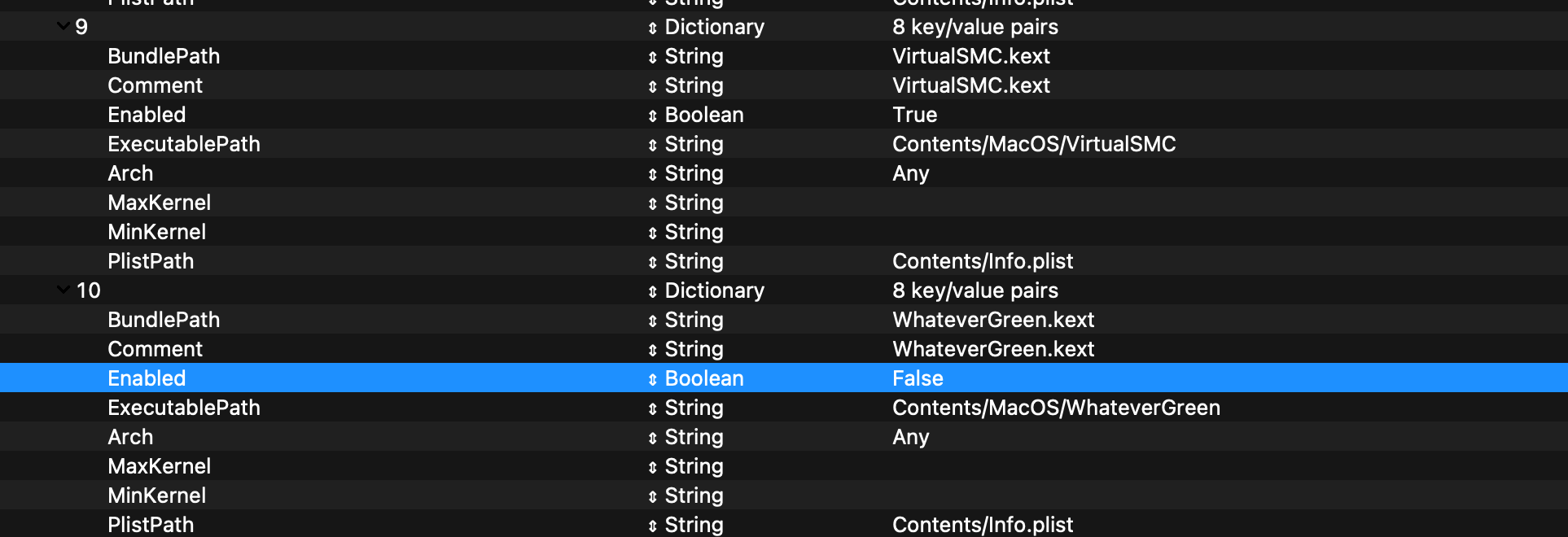Click type arrows on WhateverGreen.kext BundlePath row
1568x537 pixels.
click(x=652, y=321)
